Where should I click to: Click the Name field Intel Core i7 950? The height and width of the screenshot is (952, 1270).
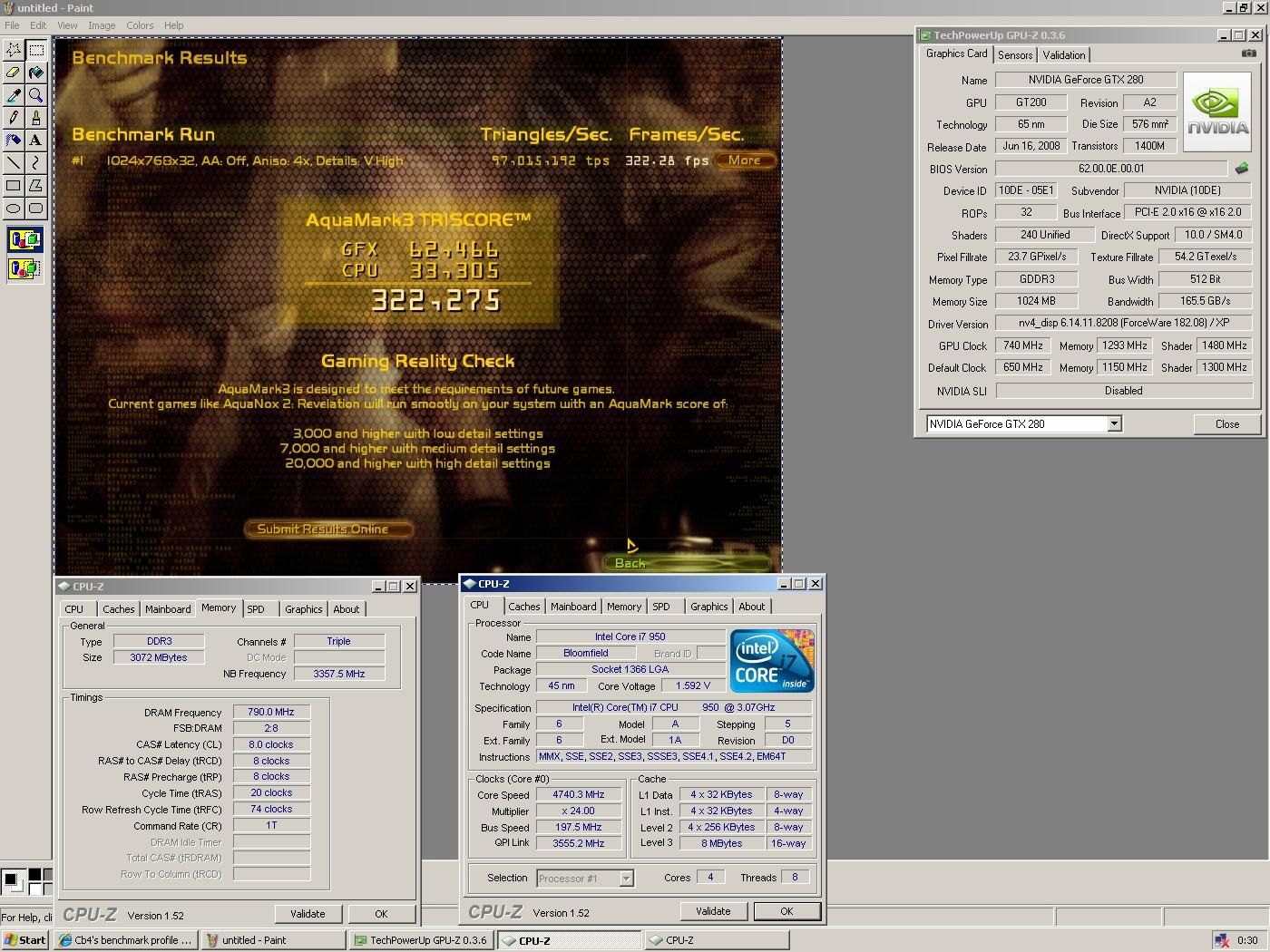pyautogui.click(x=630, y=636)
